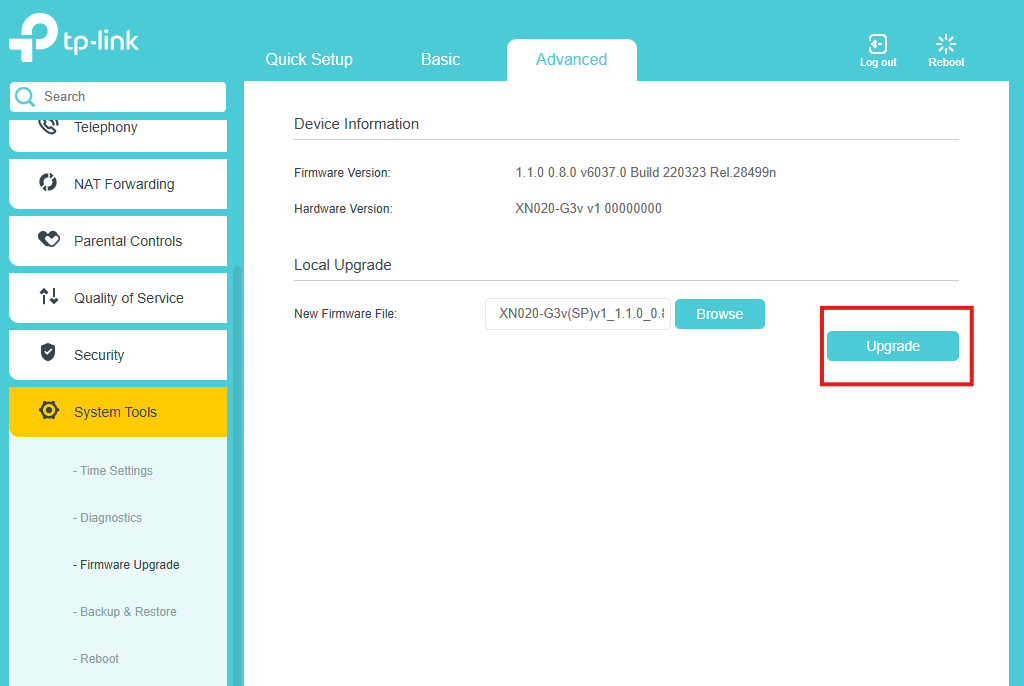Switch to the Quick Setup tab
This screenshot has height=686, width=1024.
point(309,59)
